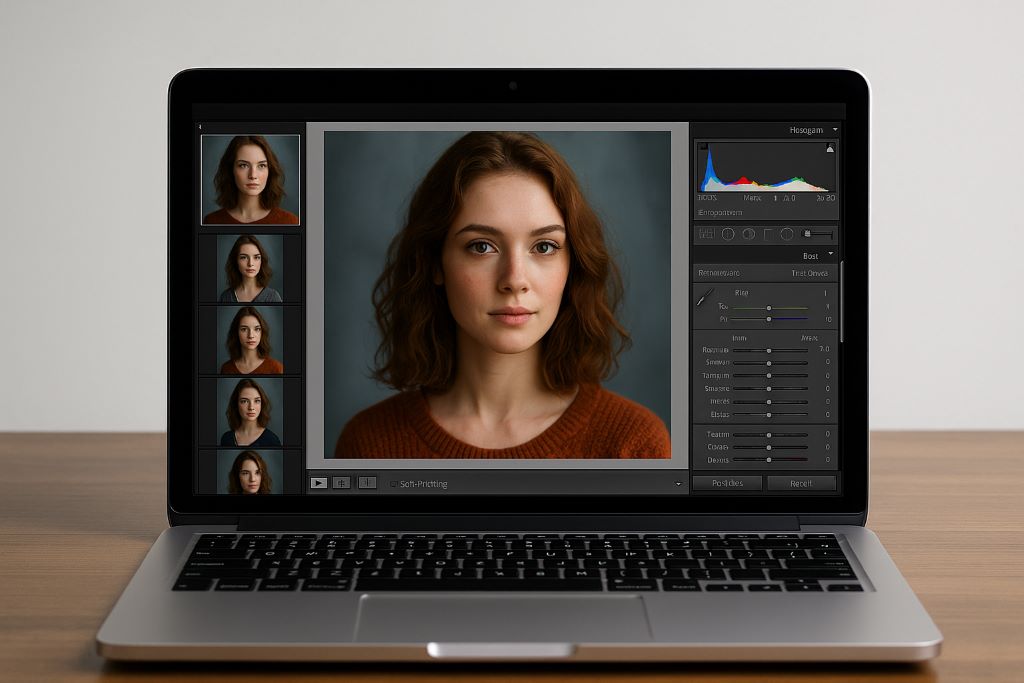This screenshot has width=1024, height=683.
Task: Click the play slideshow button below the photo
Action: pos(318,483)
